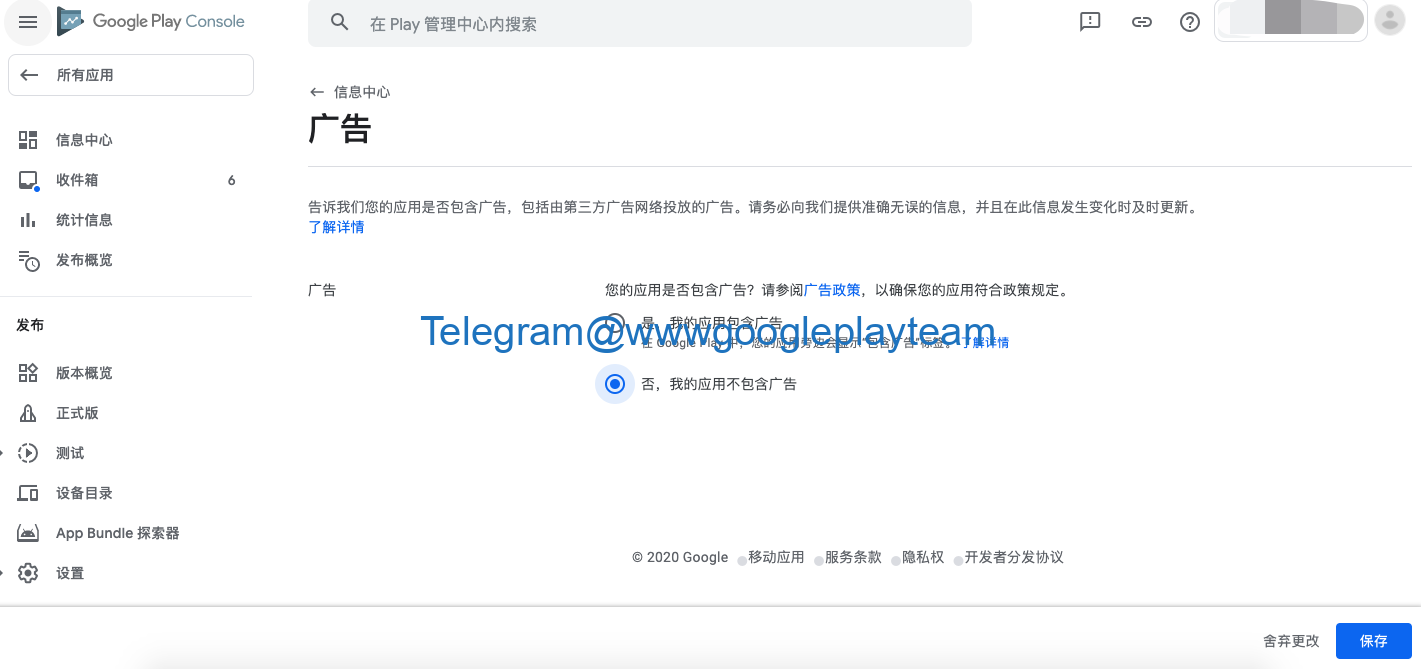
Task: Click the 保存 save button
Action: (x=1374, y=641)
